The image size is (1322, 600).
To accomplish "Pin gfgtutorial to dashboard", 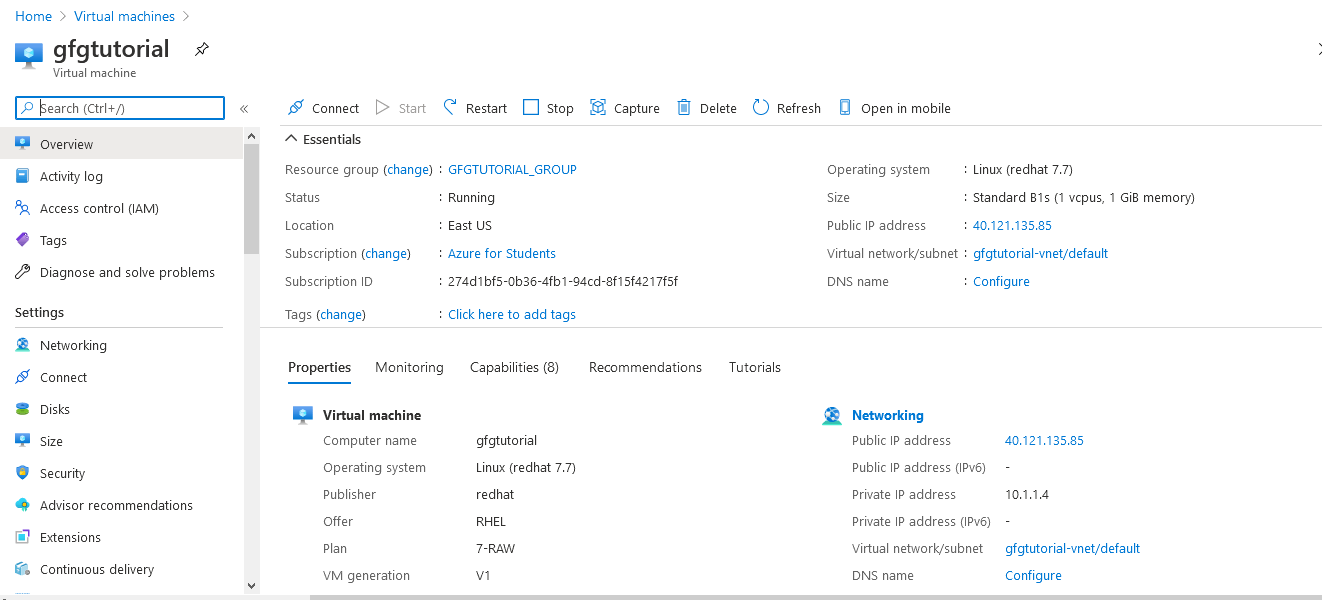I will (x=201, y=48).
